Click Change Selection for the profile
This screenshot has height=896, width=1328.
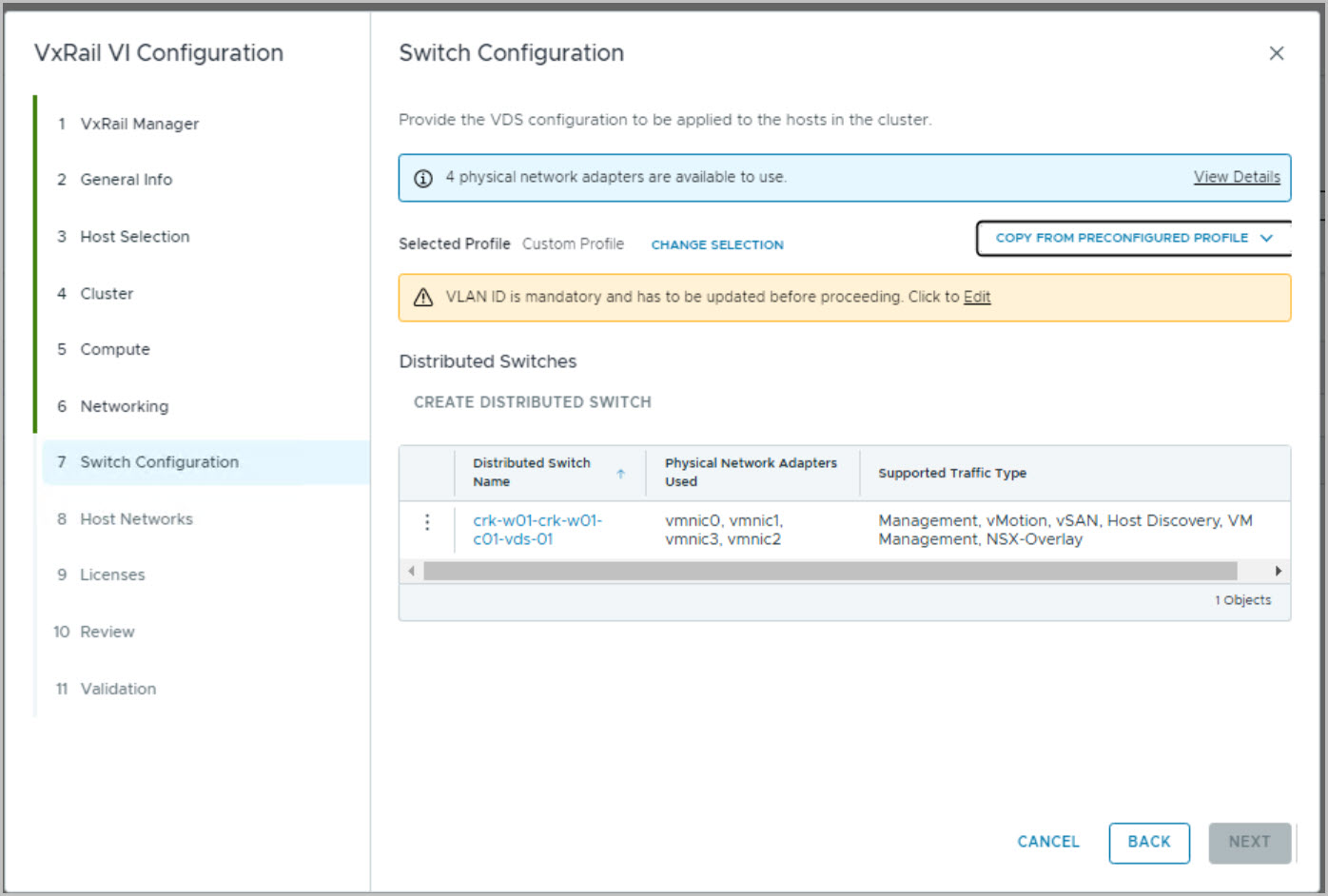[x=716, y=244]
